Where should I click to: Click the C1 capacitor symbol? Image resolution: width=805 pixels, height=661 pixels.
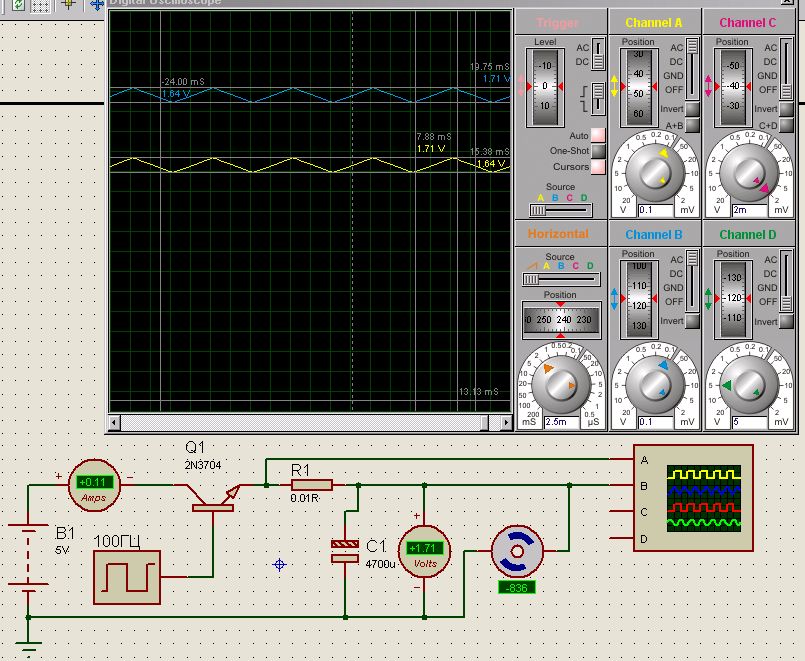pyautogui.click(x=345, y=551)
